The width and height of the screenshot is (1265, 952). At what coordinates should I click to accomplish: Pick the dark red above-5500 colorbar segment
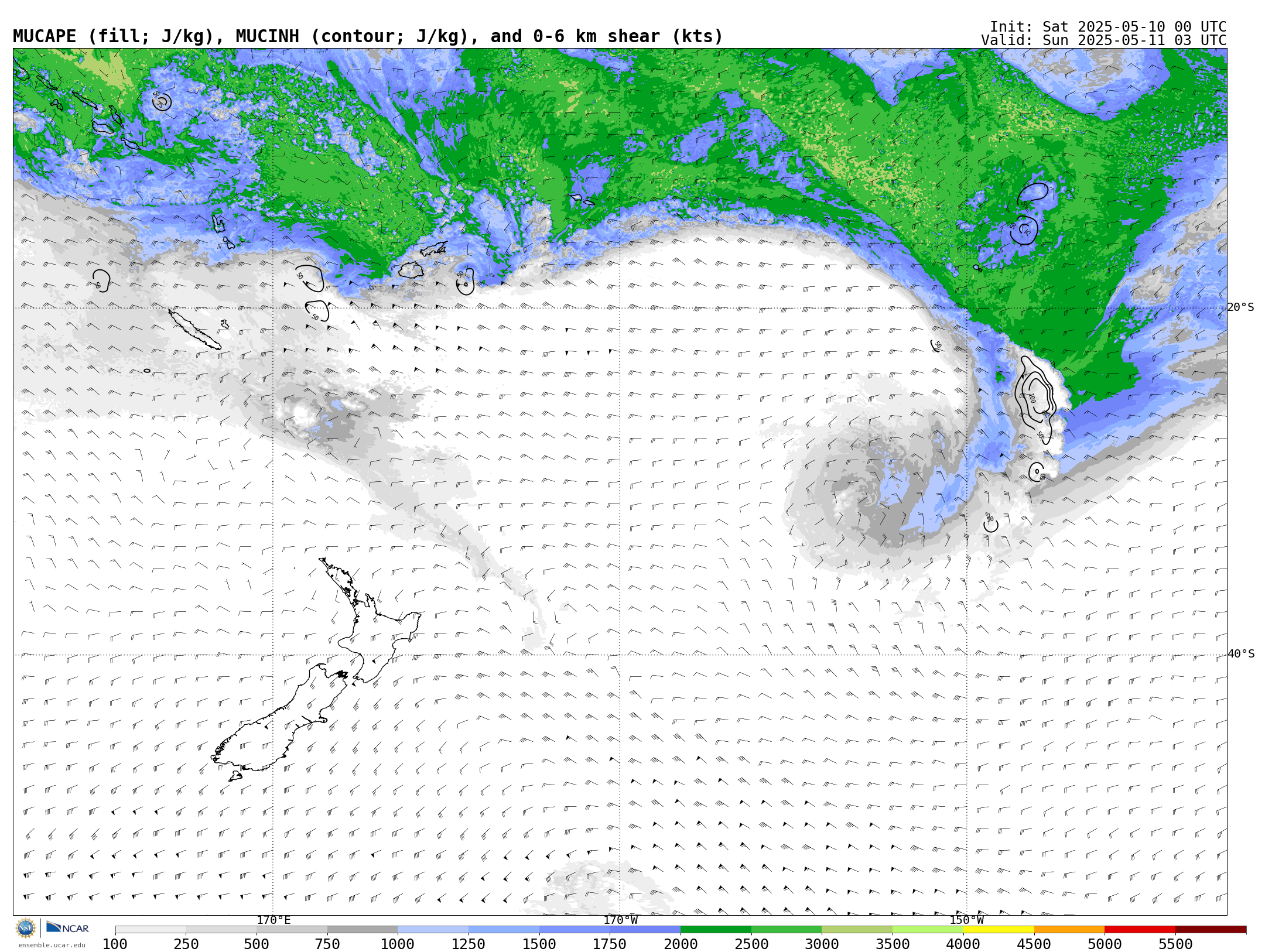1211,930
